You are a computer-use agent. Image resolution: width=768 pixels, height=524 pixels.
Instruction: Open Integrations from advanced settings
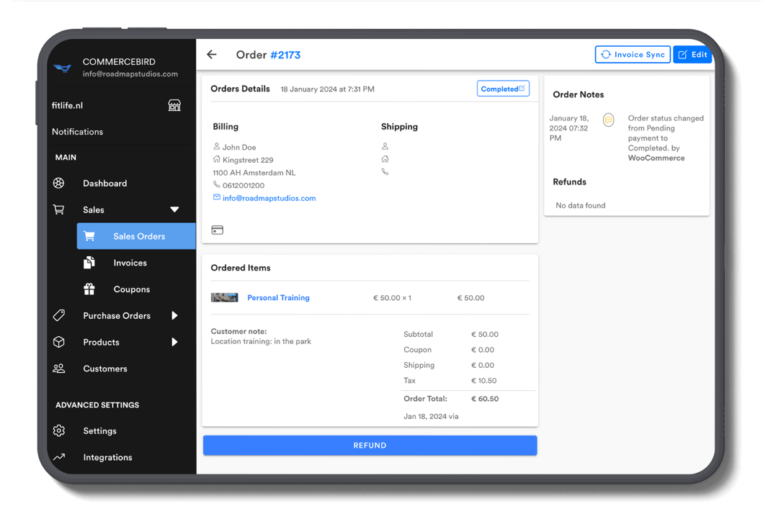click(x=107, y=458)
